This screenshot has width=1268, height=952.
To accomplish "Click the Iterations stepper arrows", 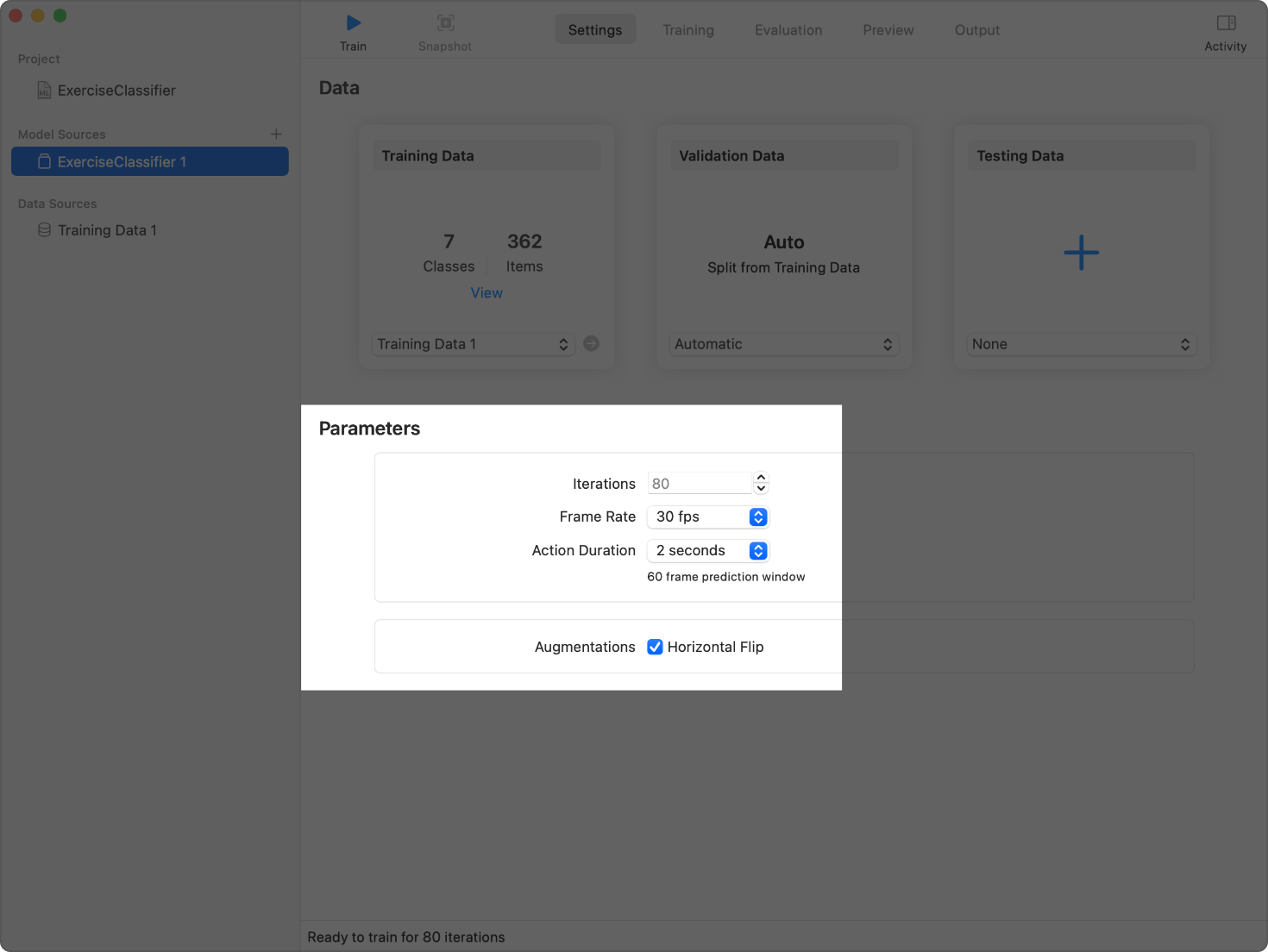I will tap(761, 483).
